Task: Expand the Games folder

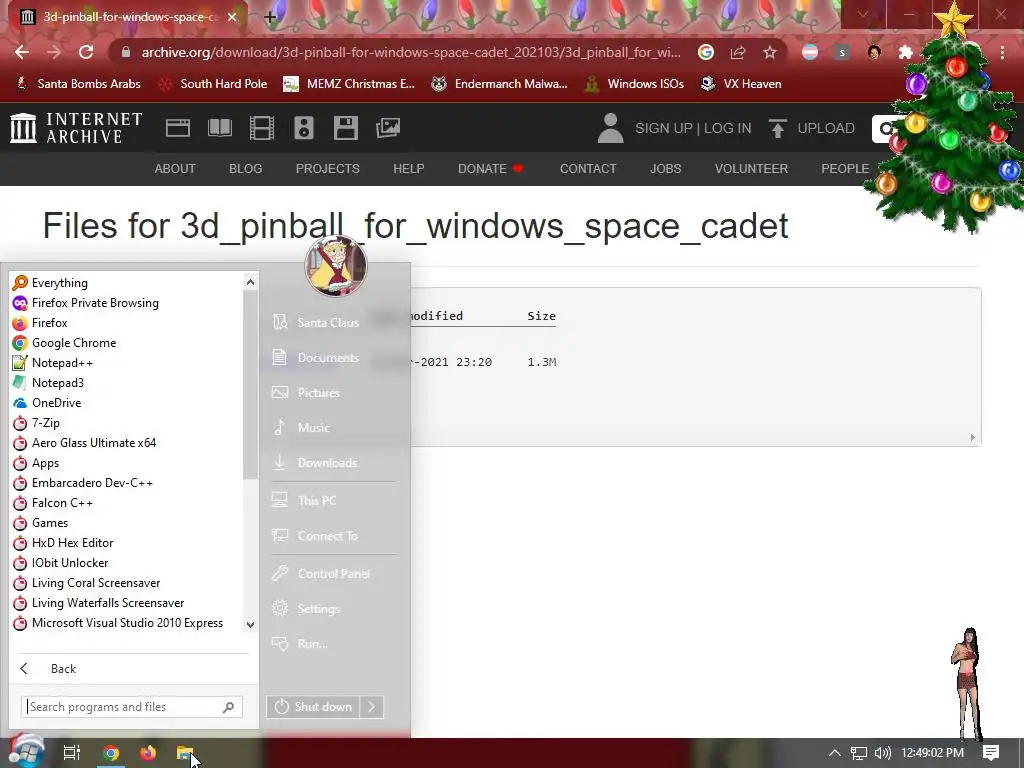Action: (50, 523)
